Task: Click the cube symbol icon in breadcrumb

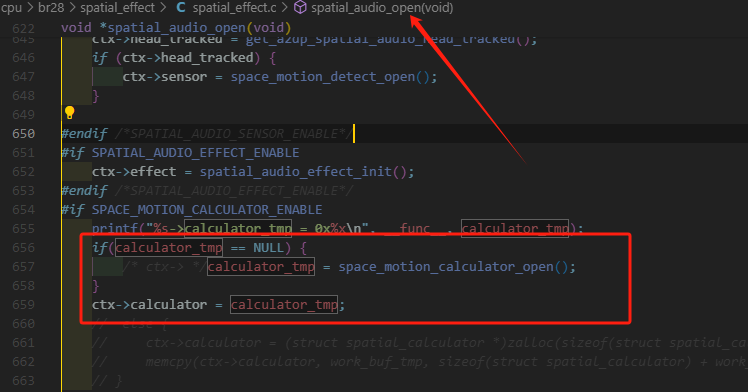Action: coord(300,8)
